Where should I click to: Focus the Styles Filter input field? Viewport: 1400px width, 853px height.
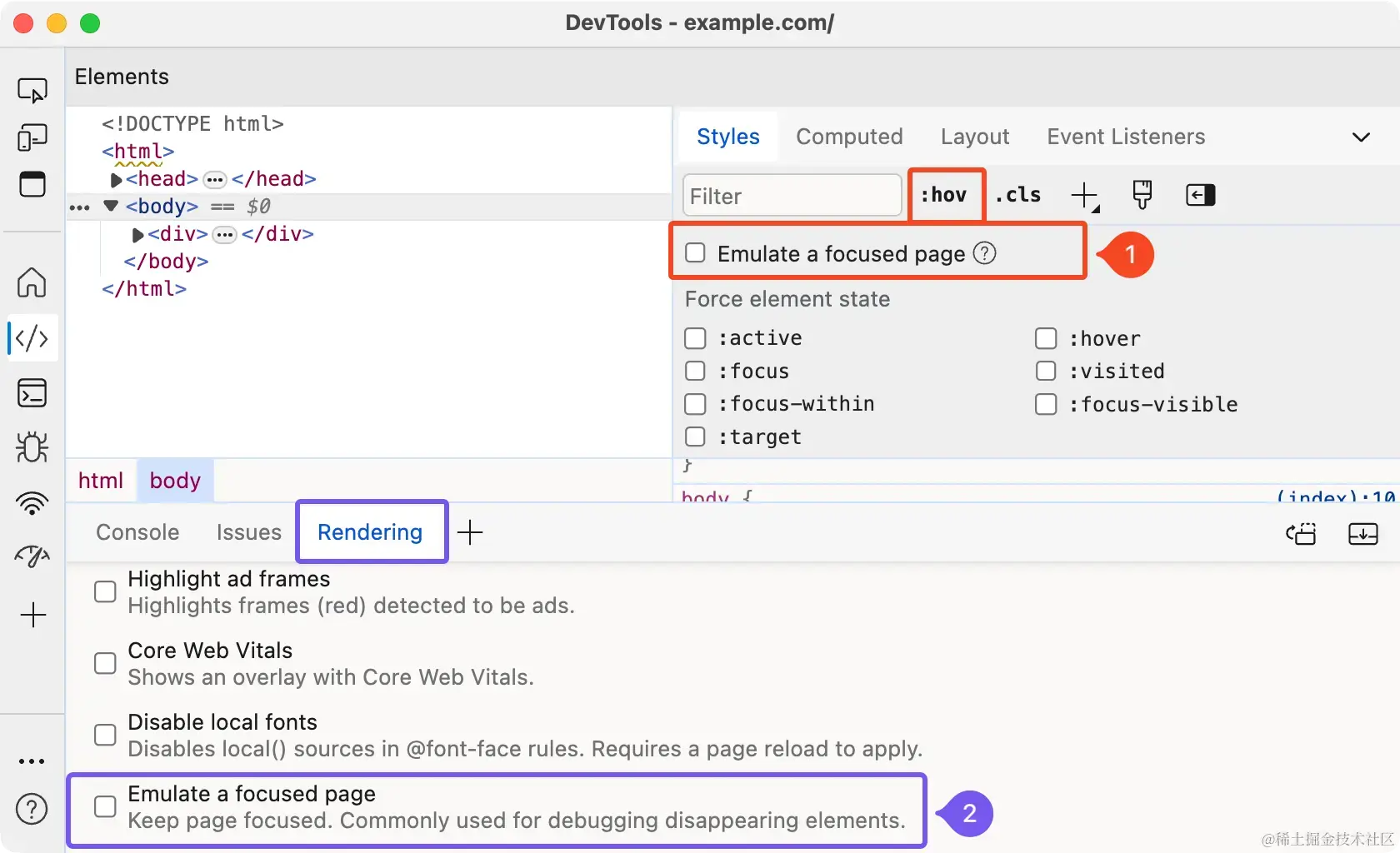pyautogui.click(x=792, y=196)
